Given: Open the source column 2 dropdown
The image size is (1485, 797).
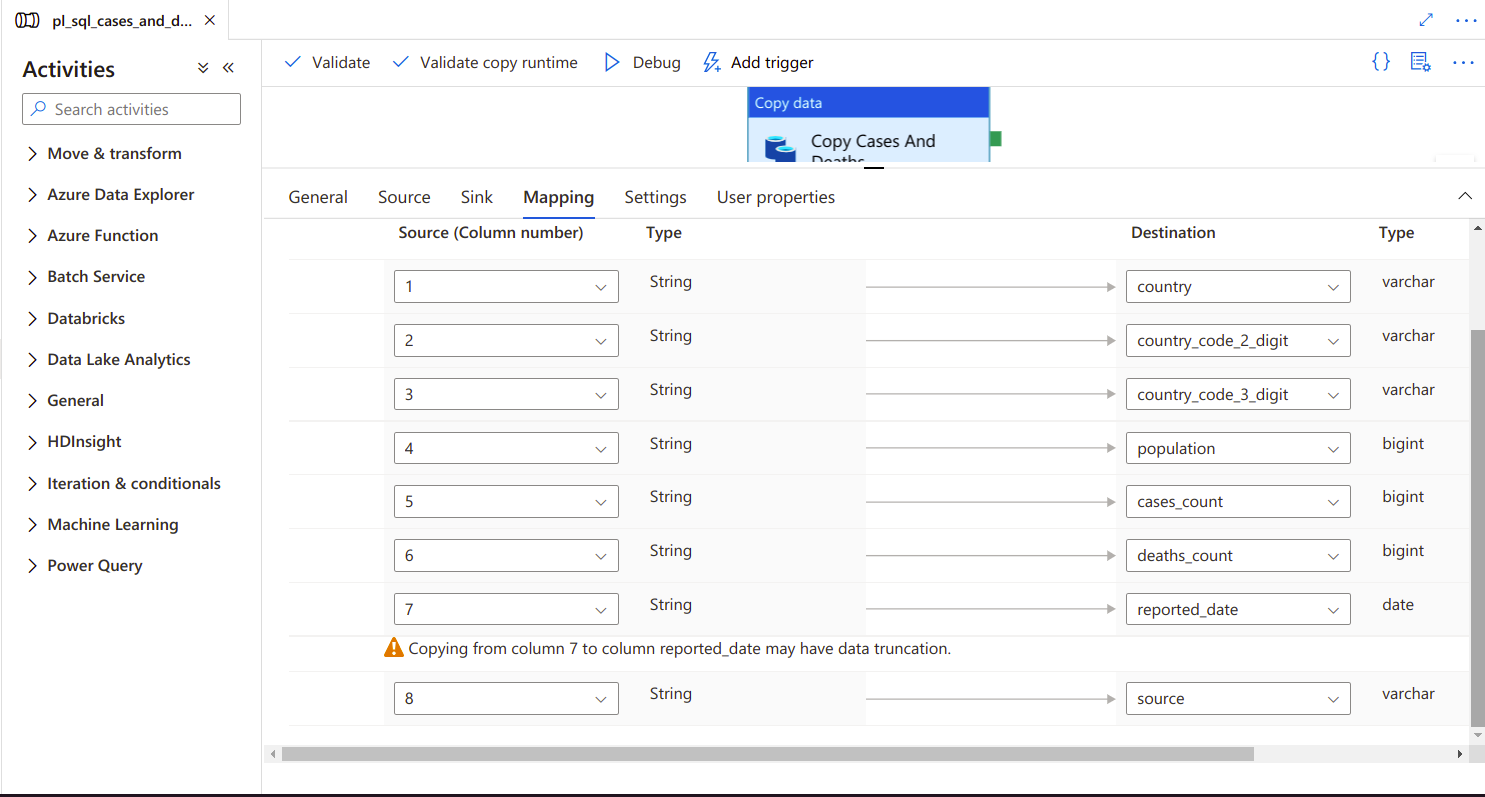Looking at the screenshot, I should (x=506, y=341).
